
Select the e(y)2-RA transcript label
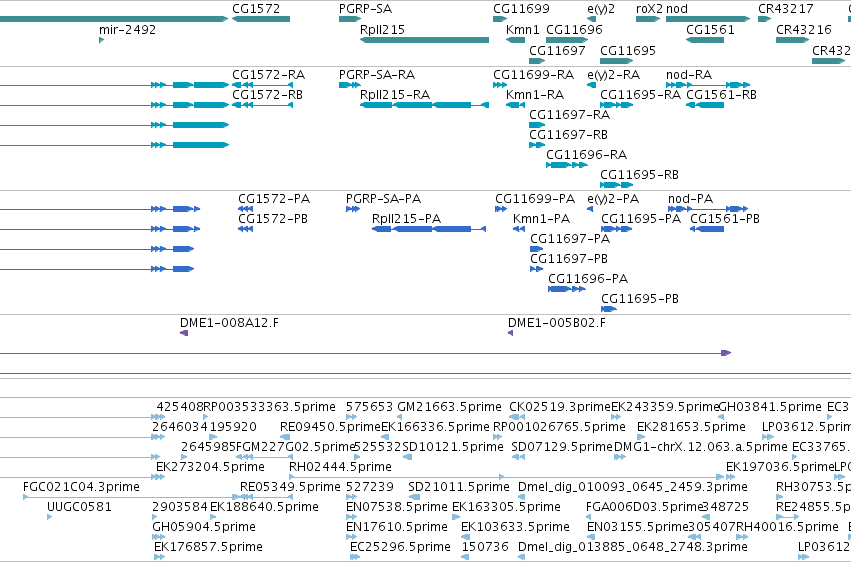(x=613, y=74)
